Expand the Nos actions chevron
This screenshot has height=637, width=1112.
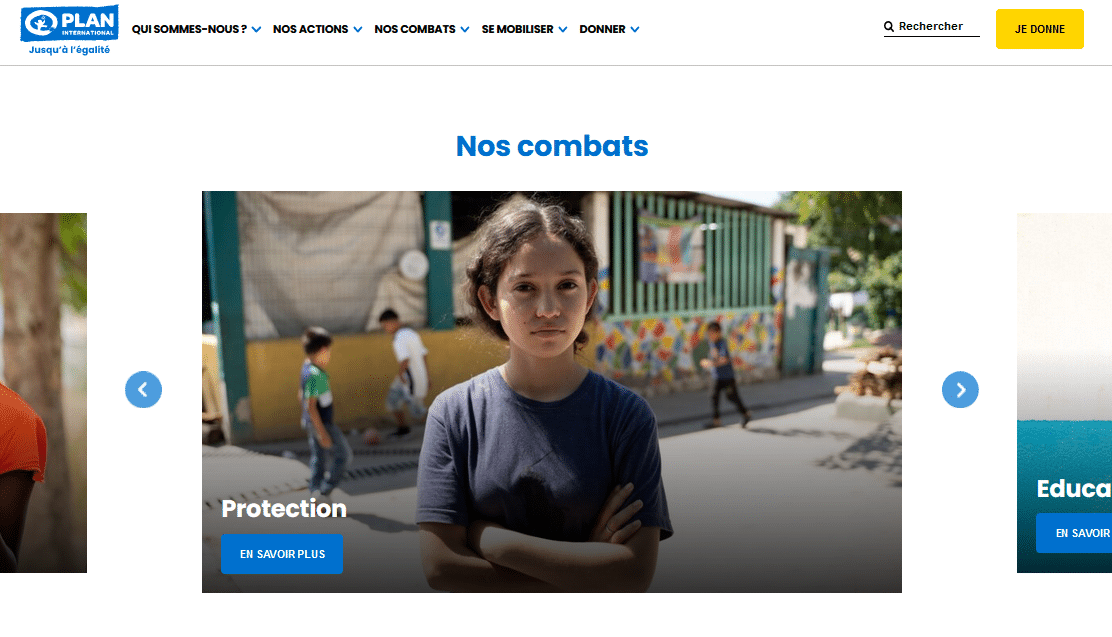point(357,30)
